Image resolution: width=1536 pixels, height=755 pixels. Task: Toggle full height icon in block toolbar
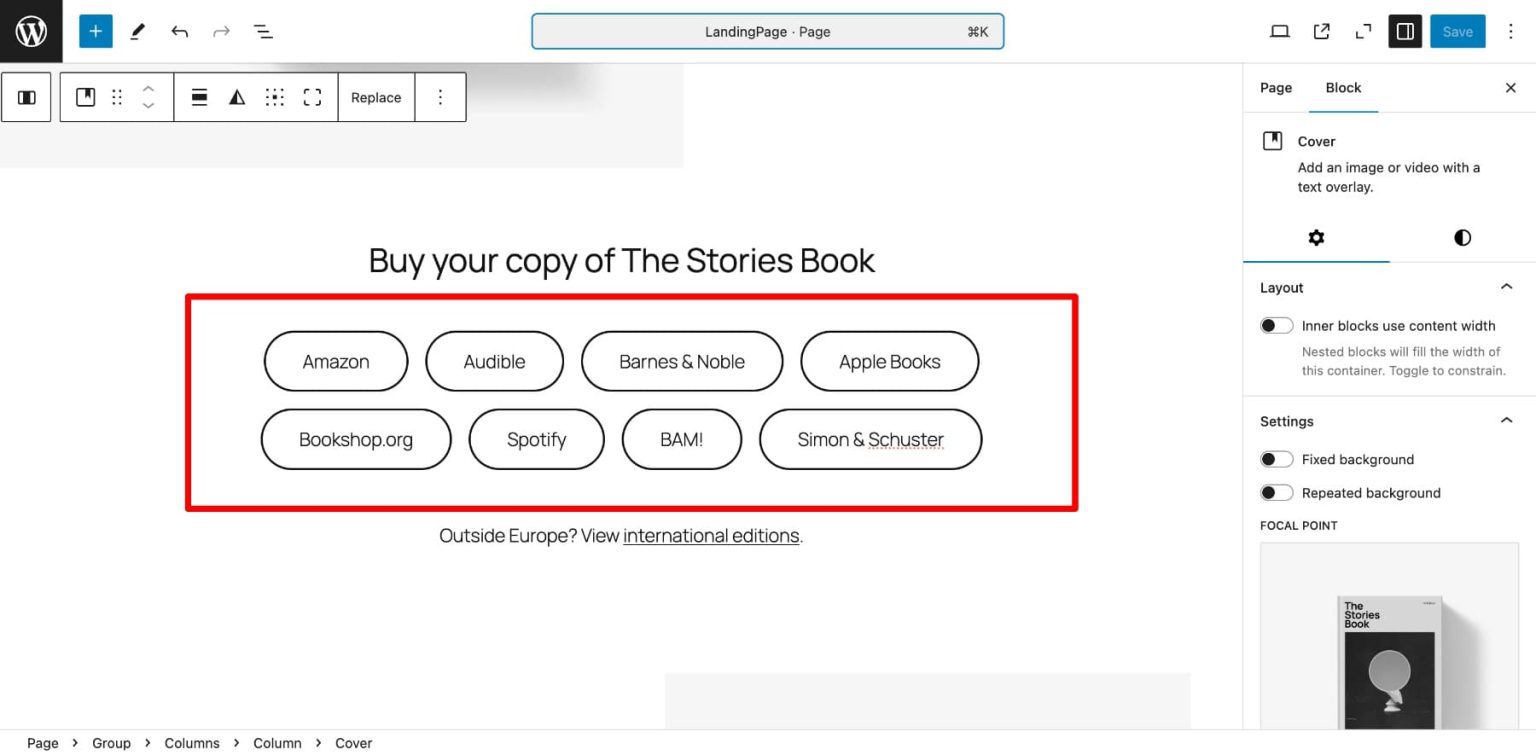(312, 97)
